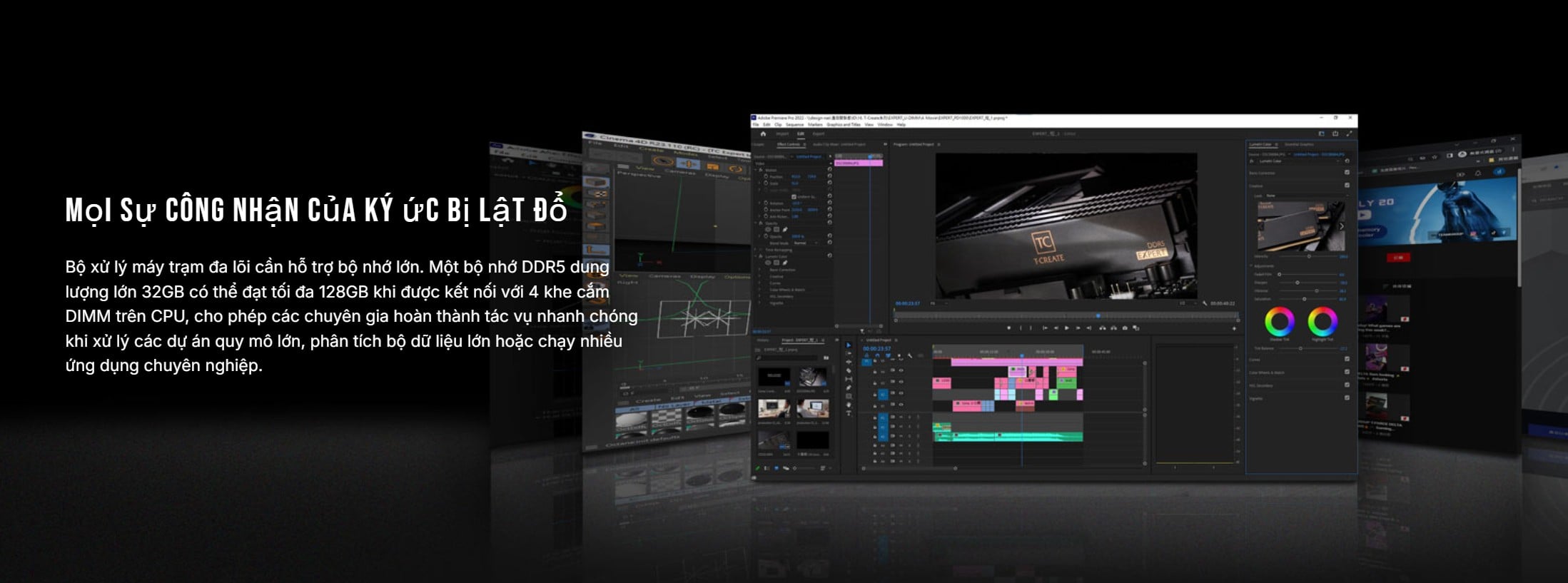The width and height of the screenshot is (1568, 583).
Task: Open the Blend Mode Normal dropdown
Action: 805,243
